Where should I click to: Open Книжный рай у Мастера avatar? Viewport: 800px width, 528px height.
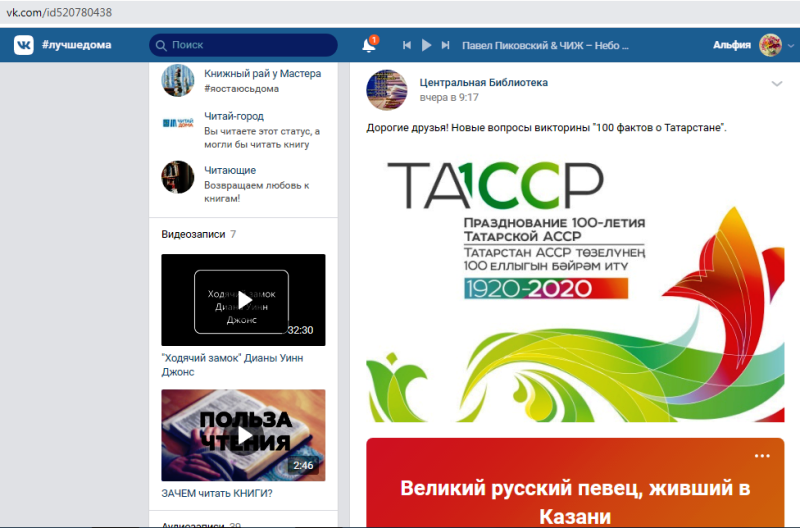177,80
